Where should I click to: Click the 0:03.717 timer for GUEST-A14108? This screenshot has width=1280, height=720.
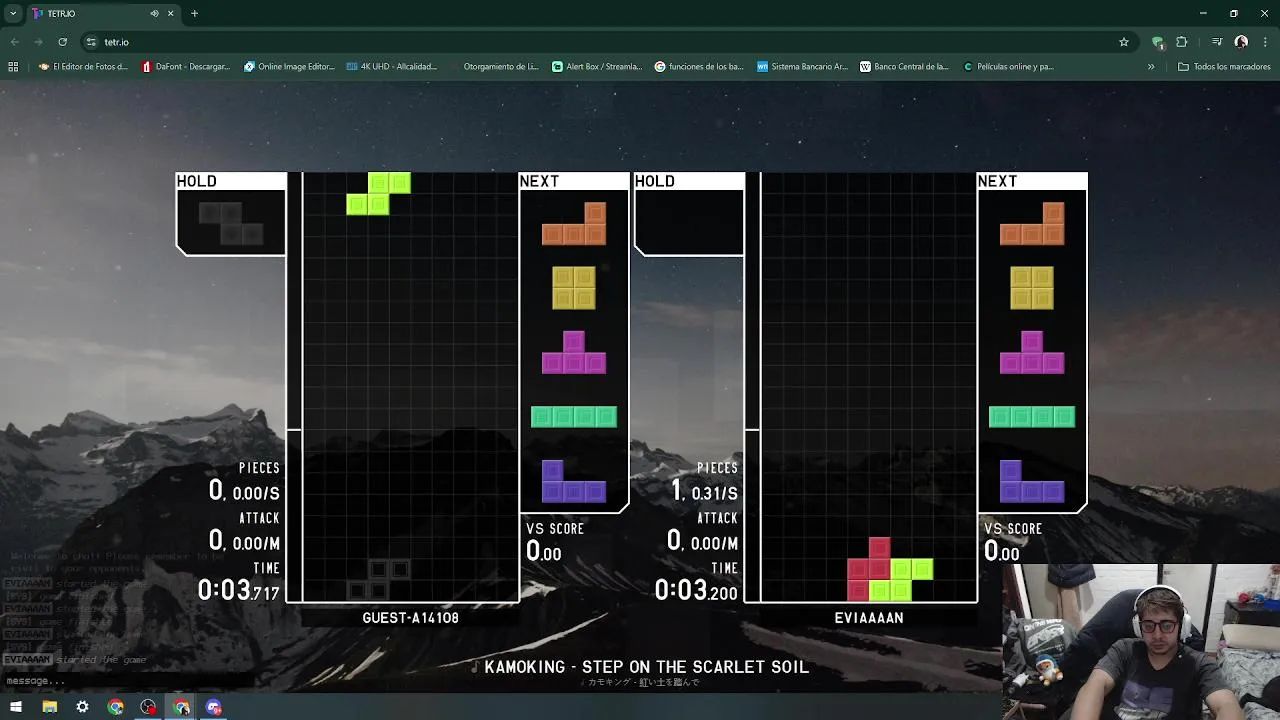[x=238, y=590]
